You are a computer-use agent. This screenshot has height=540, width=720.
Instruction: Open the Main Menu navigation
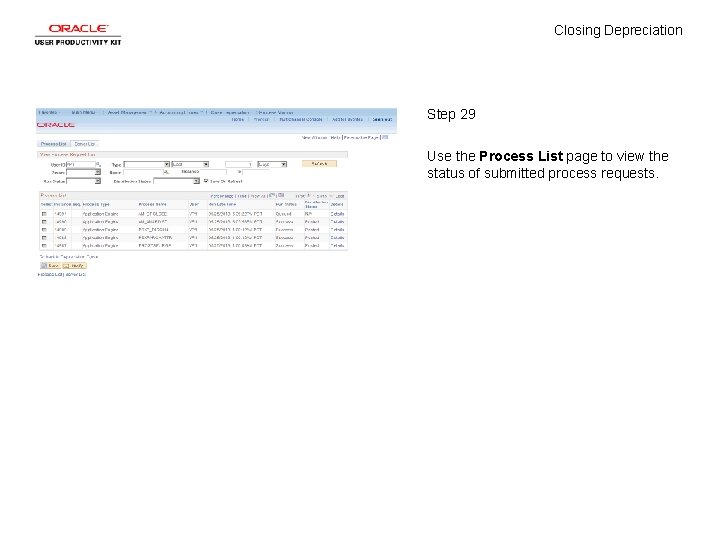84,112
